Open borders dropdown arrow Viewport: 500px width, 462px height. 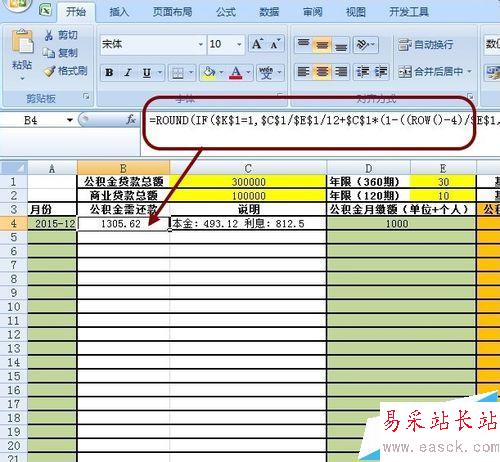(x=191, y=72)
